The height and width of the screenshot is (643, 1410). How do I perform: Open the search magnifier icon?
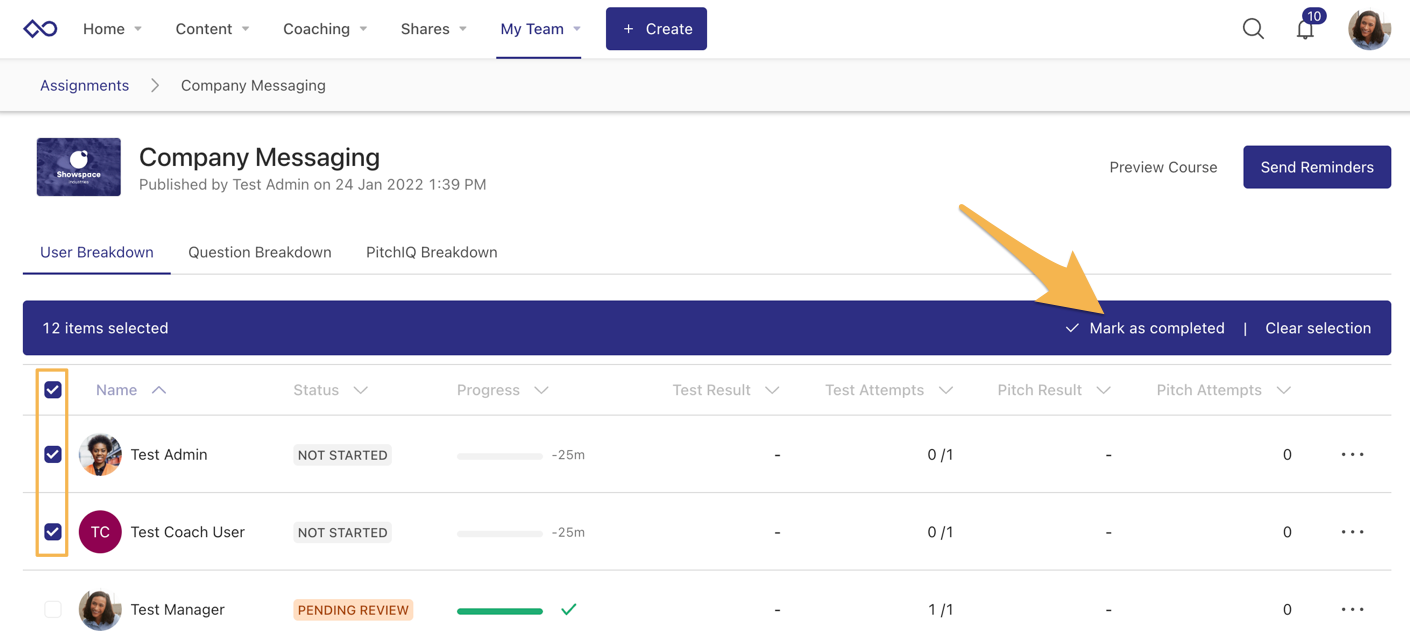click(1253, 29)
